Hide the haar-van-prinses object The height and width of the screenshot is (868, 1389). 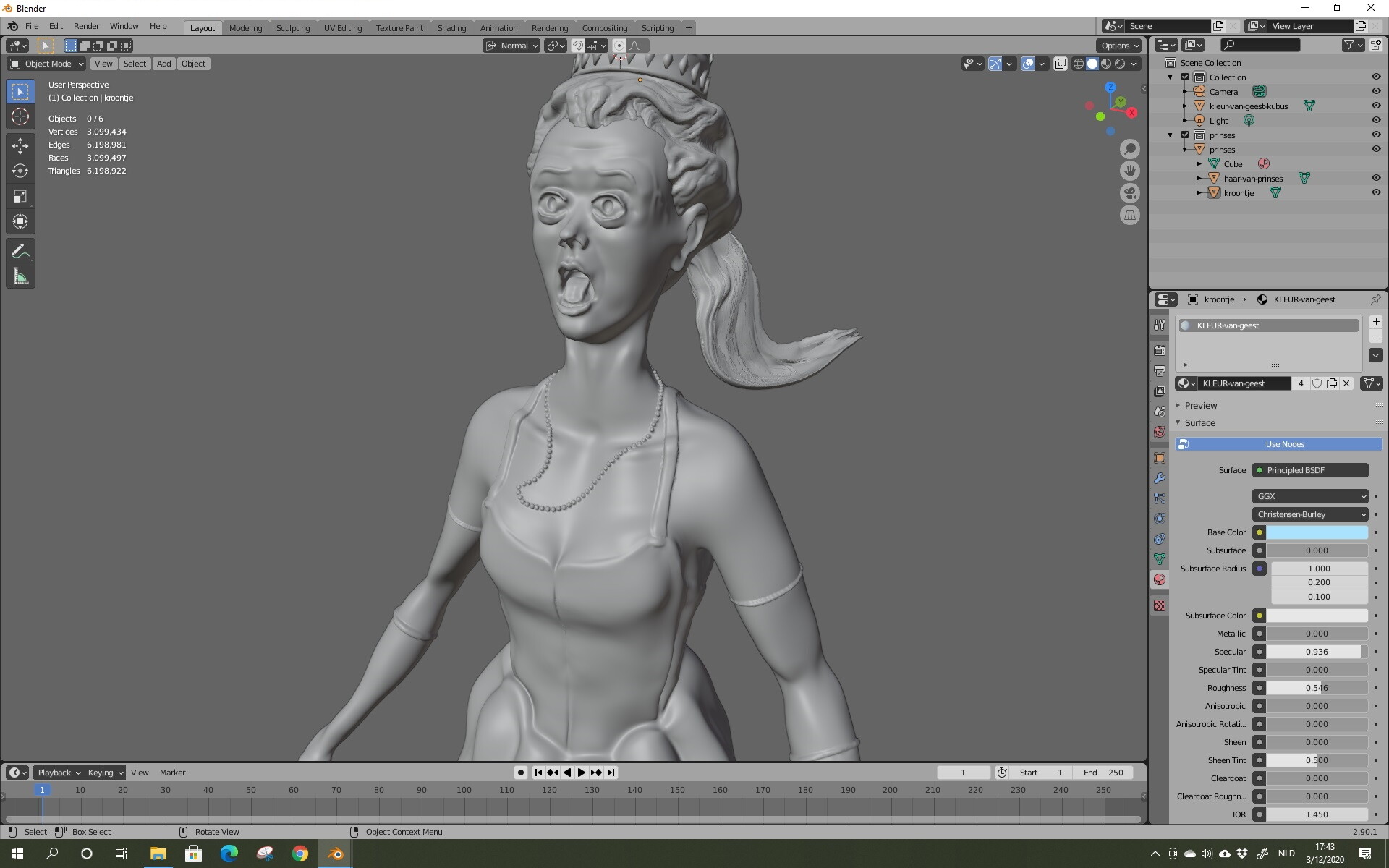click(1375, 178)
